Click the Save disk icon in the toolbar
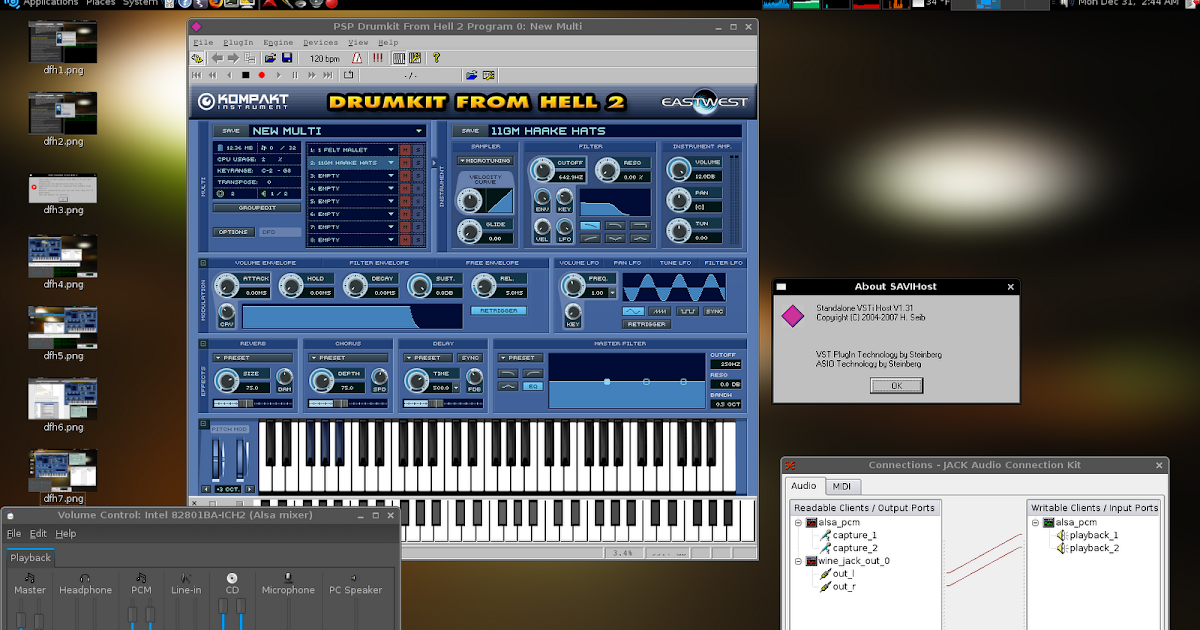This screenshot has height=630, width=1200. pyautogui.click(x=288, y=58)
